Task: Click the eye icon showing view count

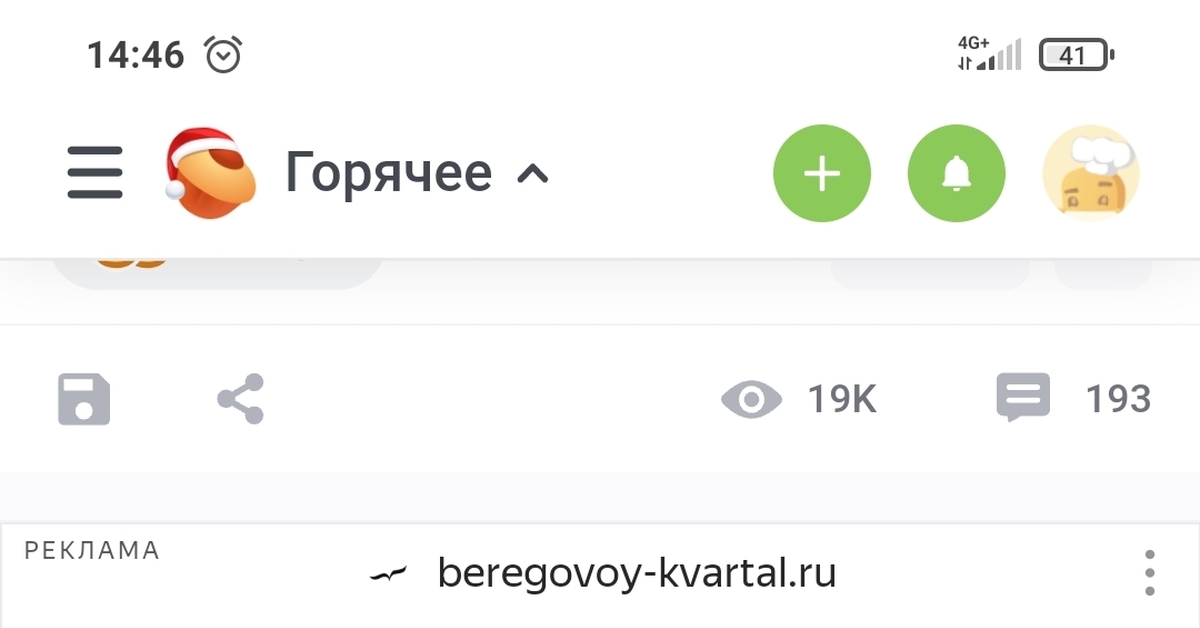Action: pos(752,399)
